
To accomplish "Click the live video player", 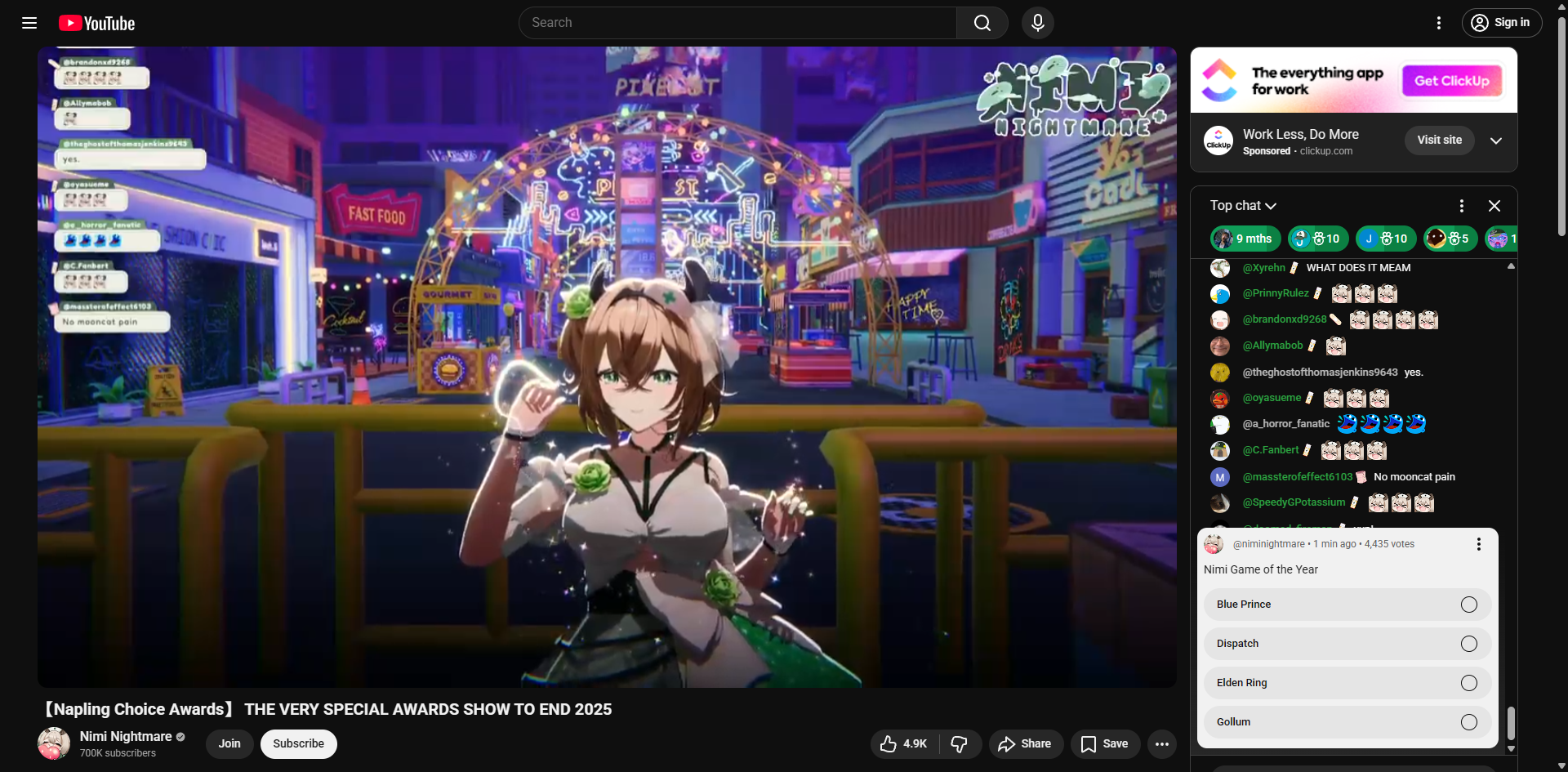I will [607, 367].
